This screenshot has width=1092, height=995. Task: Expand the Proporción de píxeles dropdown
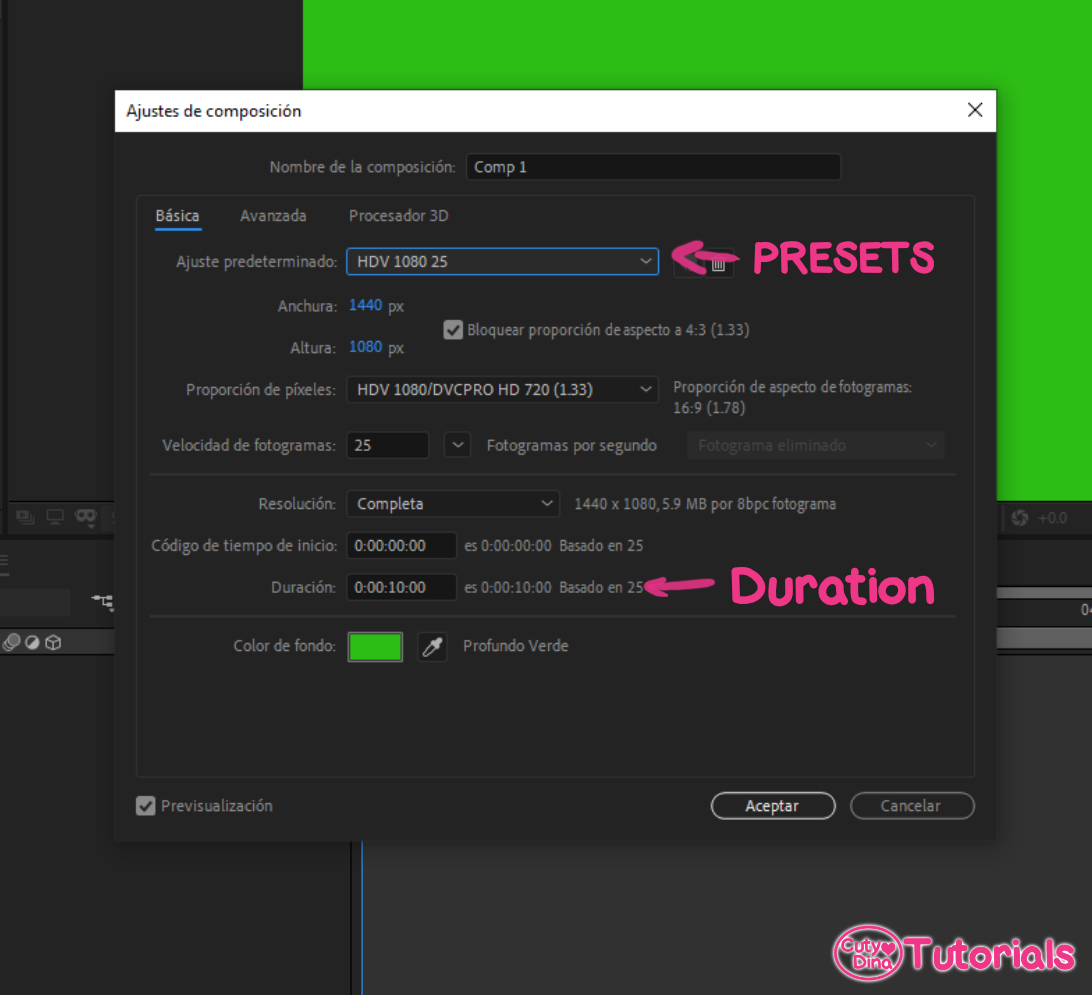[x=502, y=389]
